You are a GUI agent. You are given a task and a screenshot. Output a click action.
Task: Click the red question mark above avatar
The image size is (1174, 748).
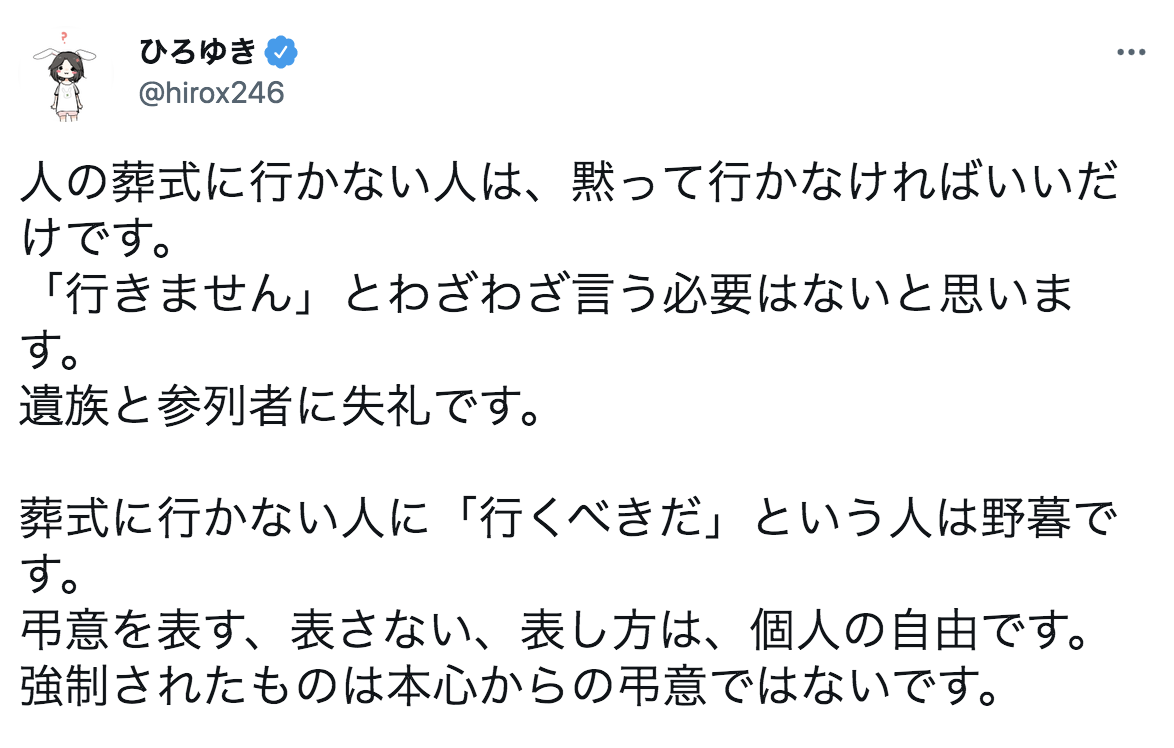(x=64, y=37)
